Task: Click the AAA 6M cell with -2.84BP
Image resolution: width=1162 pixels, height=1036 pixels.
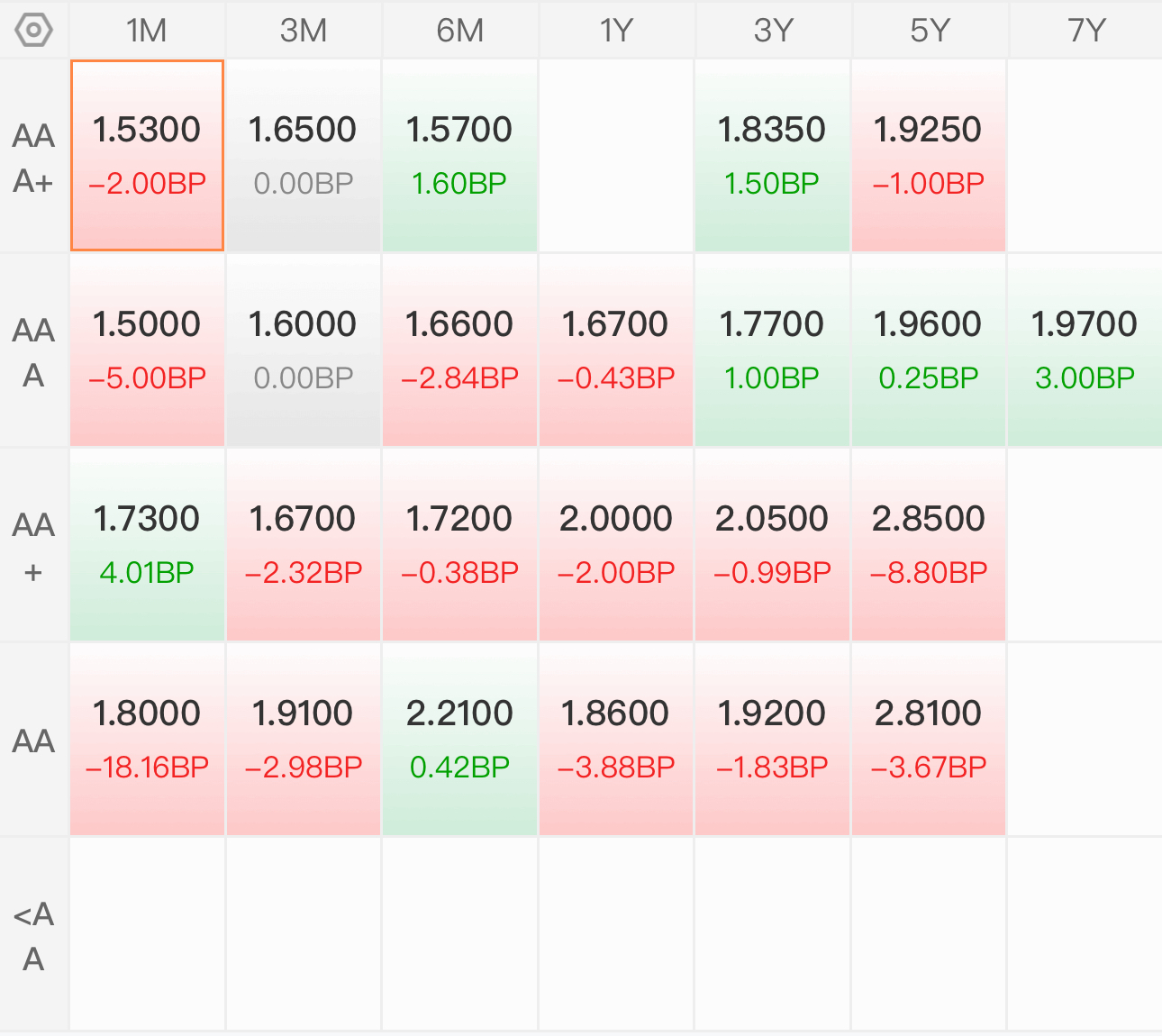Action: tap(459, 350)
